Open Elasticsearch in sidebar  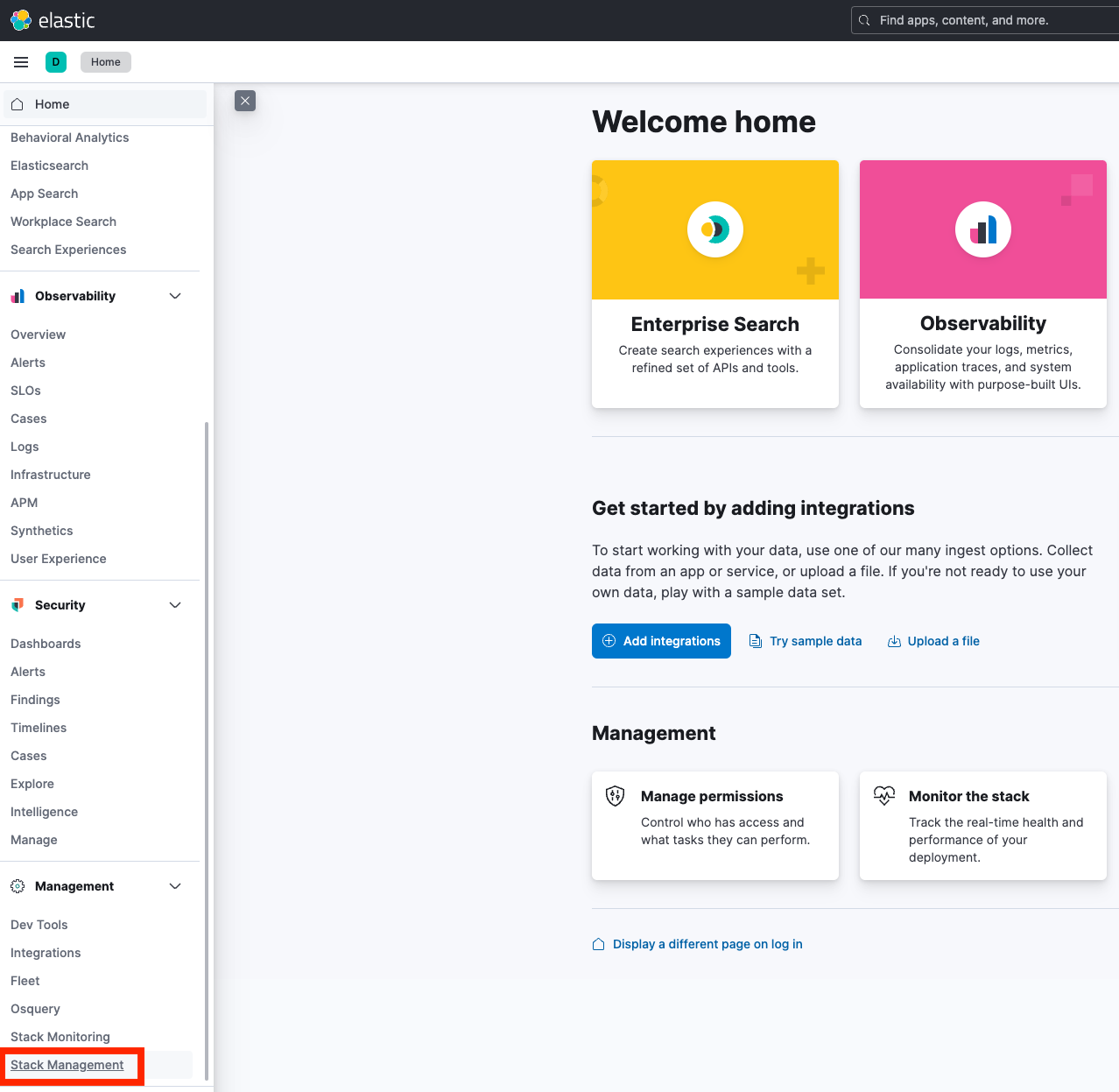[49, 166]
